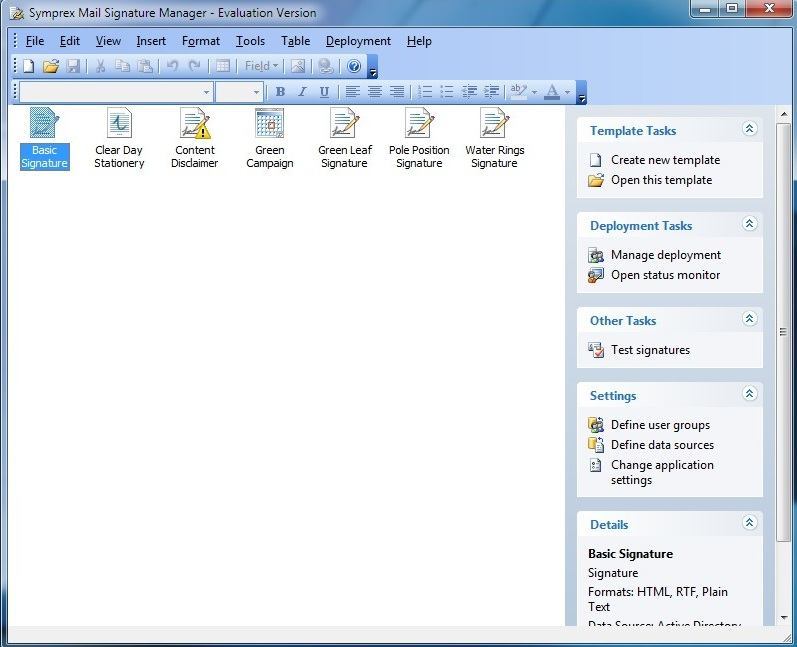Collapse the Details panel

click(749, 522)
